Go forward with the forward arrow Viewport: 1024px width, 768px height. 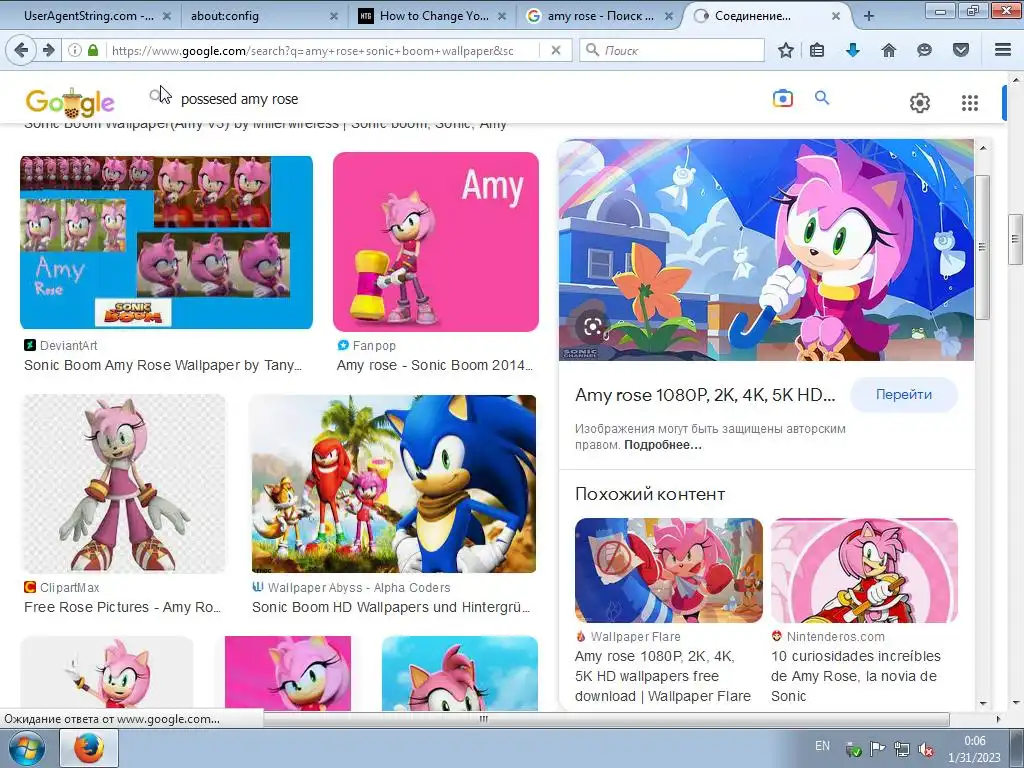click(48, 50)
